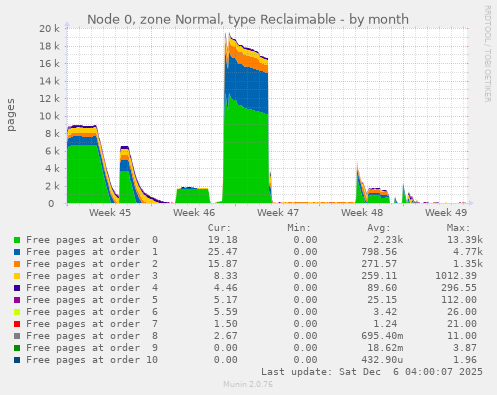This screenshot has height=395, width=497.
Task: Click 'Free pages at order 3' label
Action: pos(92,276)
